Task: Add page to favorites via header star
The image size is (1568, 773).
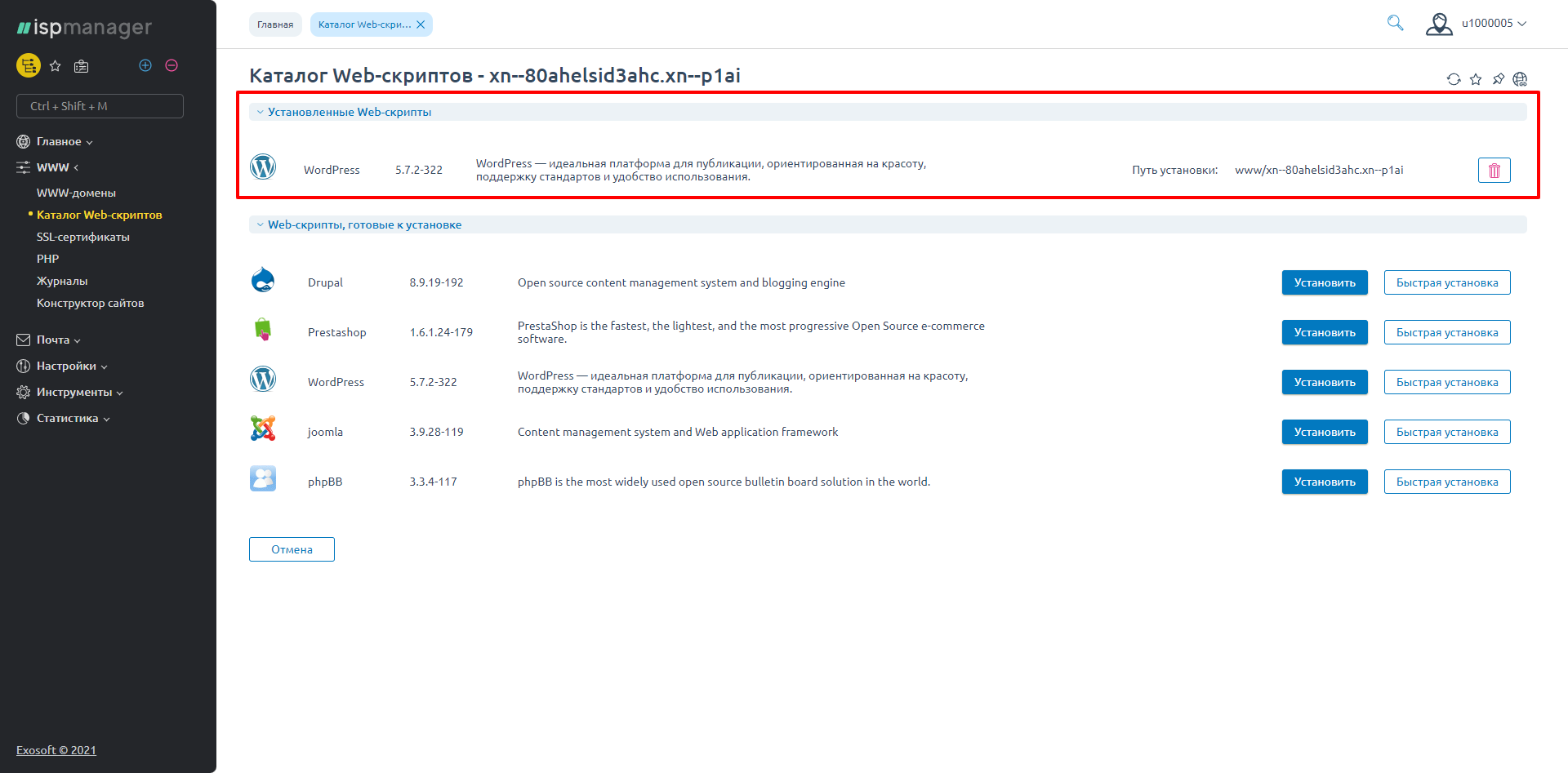Action: (x=1476, y=79)
